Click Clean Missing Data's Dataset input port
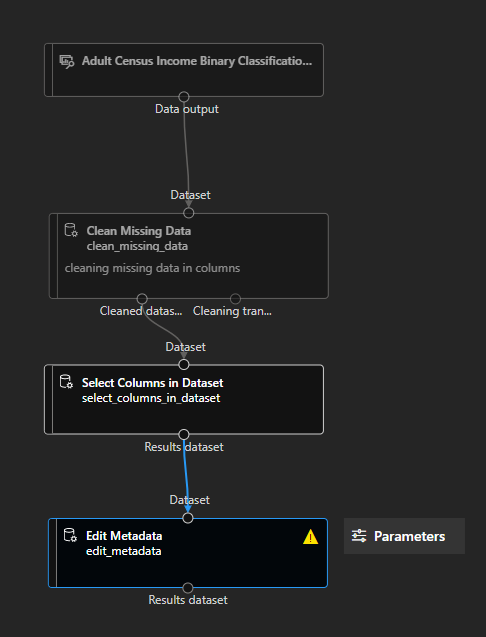The width and height of the screenshot is (486, 637). (189, 213)
